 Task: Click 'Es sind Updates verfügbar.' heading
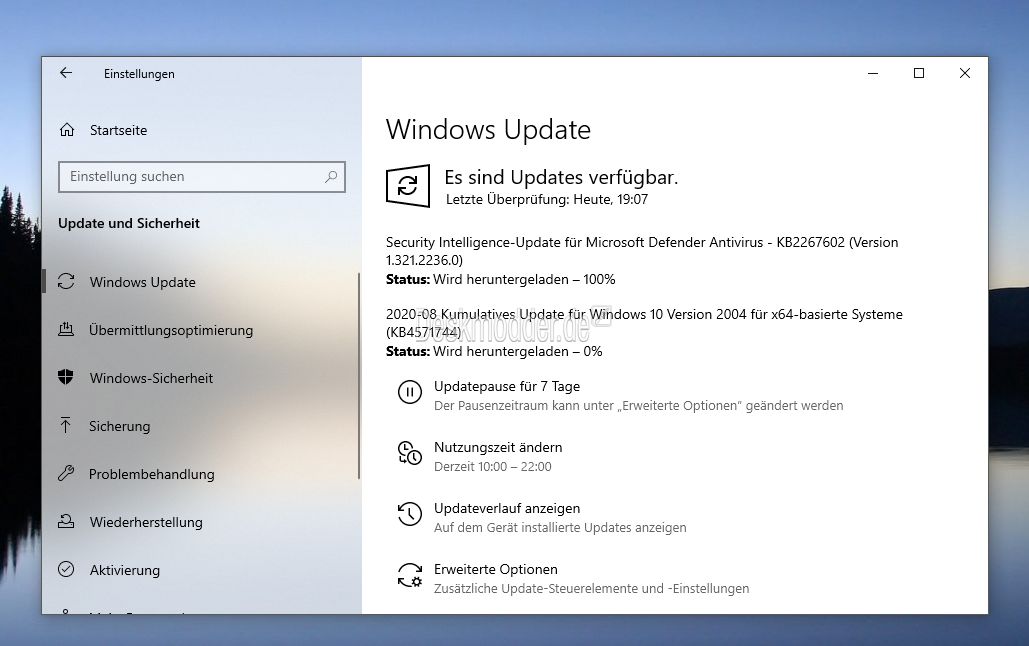pos(561,177)
